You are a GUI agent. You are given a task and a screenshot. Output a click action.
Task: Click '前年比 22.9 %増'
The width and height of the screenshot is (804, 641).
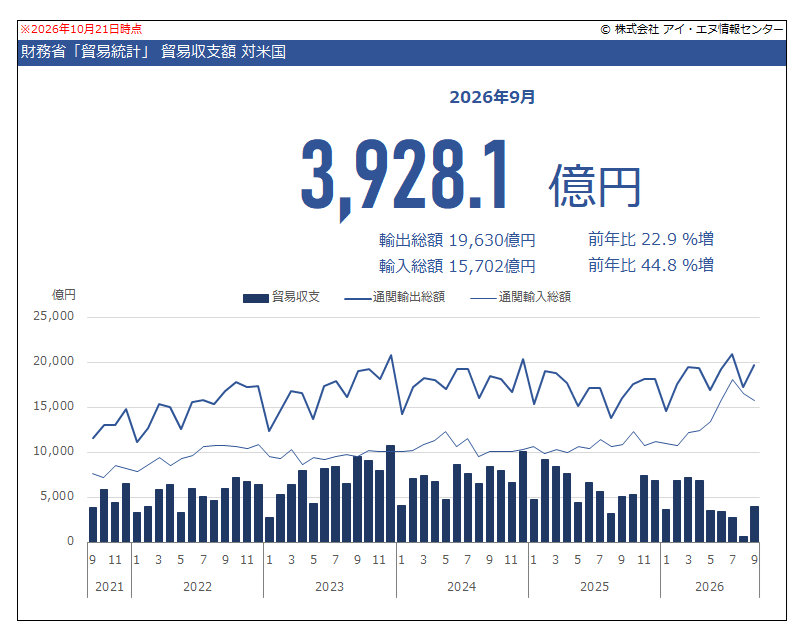(x=651, y=239)
